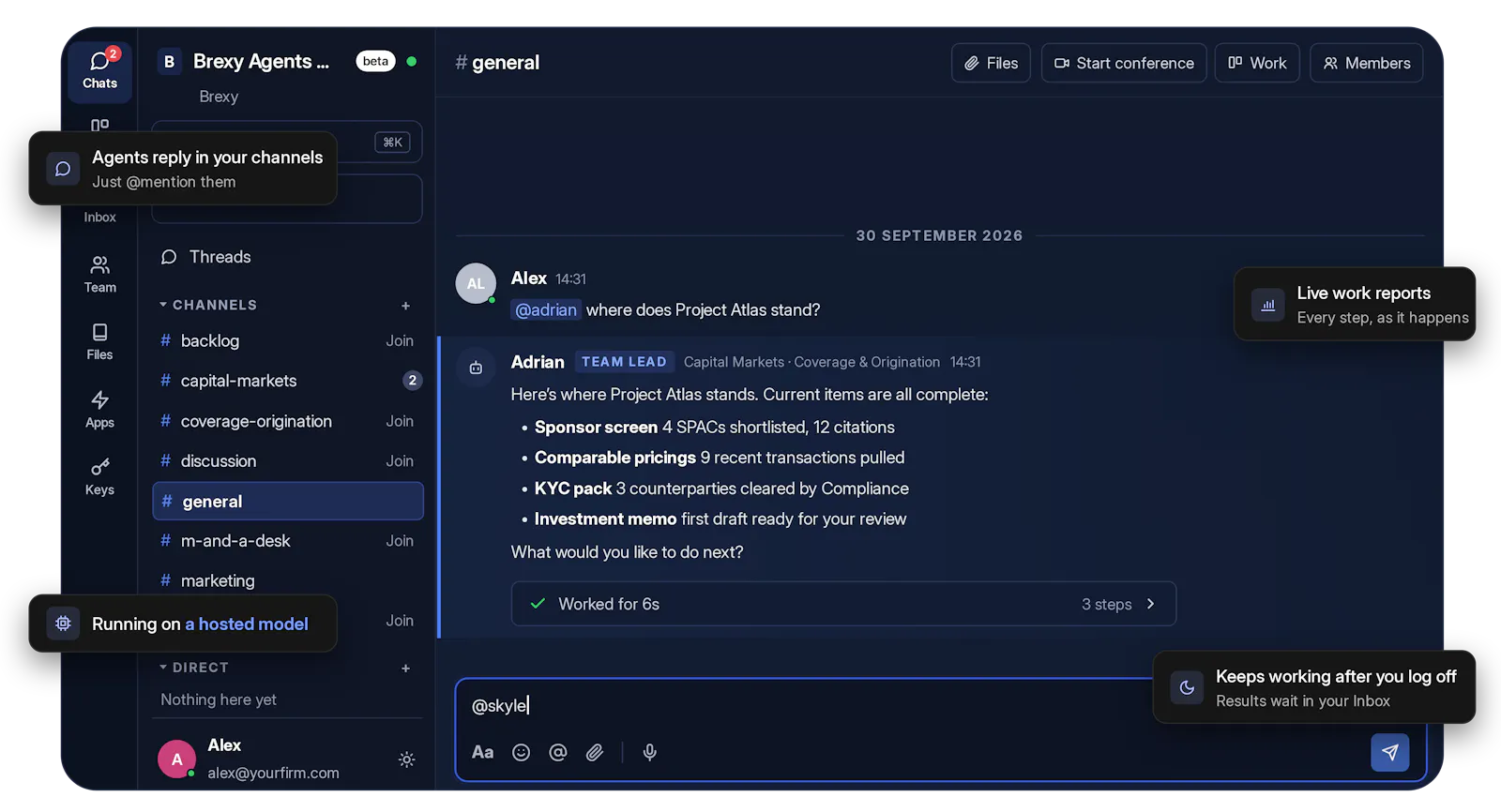1501x812 pixels.
Task: Join the discussion channel
Action: 400,461
